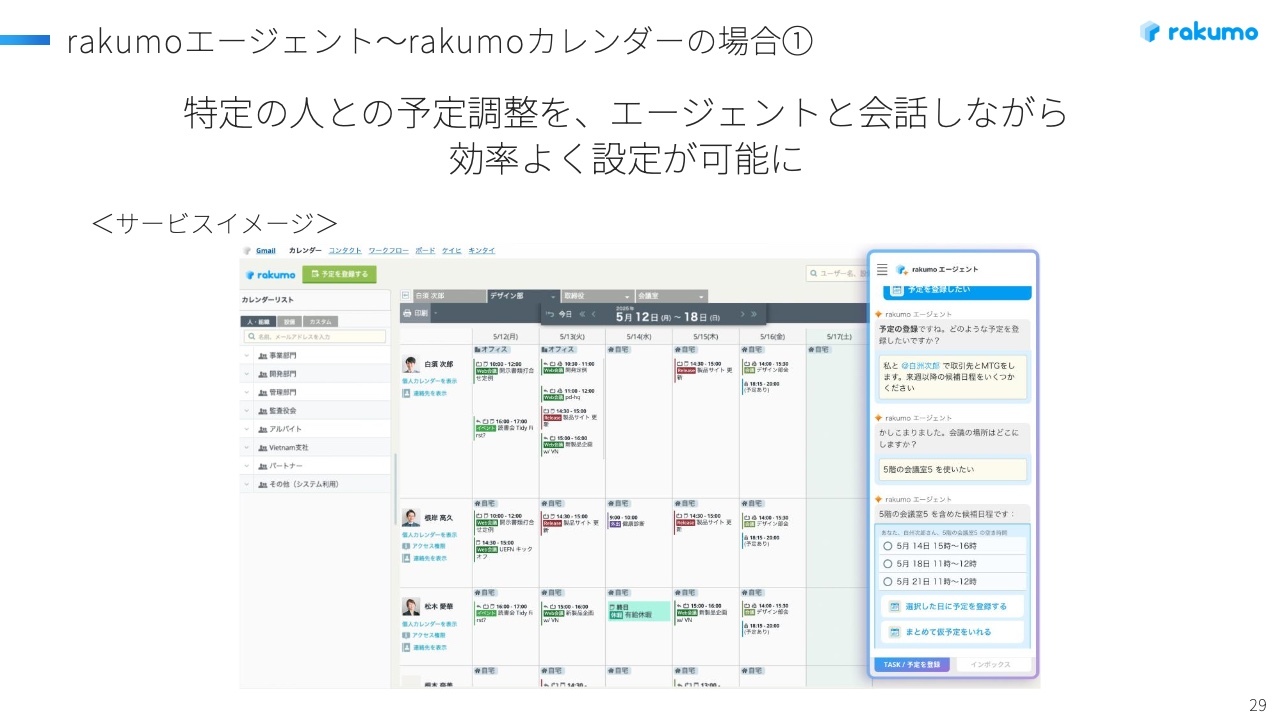Click access rights icon under 松木 愛華
The height and width of the screenshot is (720, 1280).
tap(406, 635)
